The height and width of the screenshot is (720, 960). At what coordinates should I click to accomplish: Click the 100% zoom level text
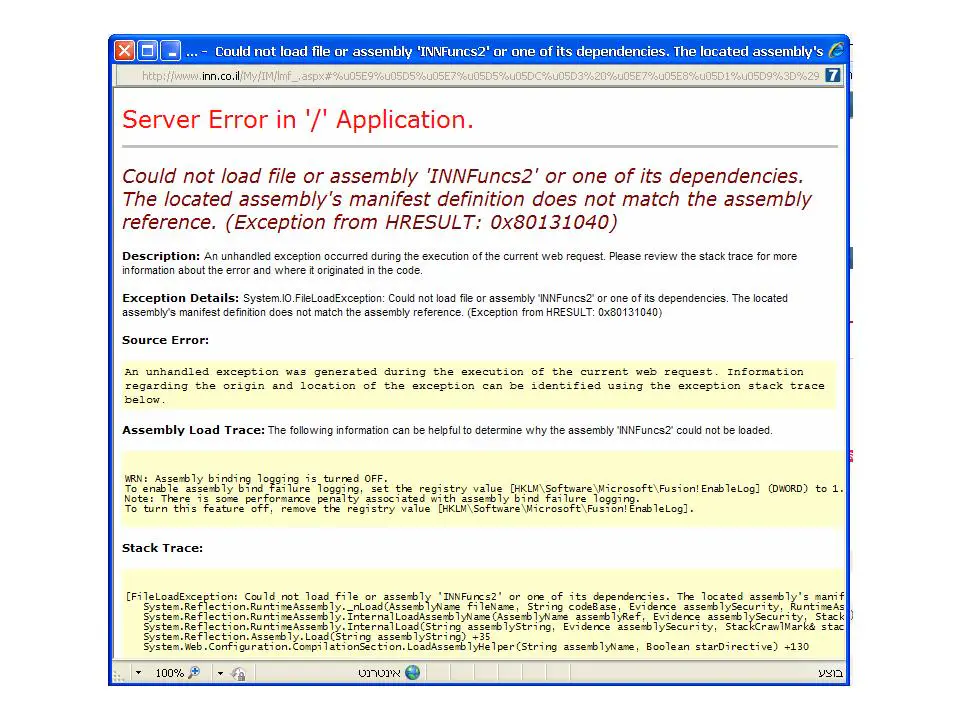[x=168, y=673]
